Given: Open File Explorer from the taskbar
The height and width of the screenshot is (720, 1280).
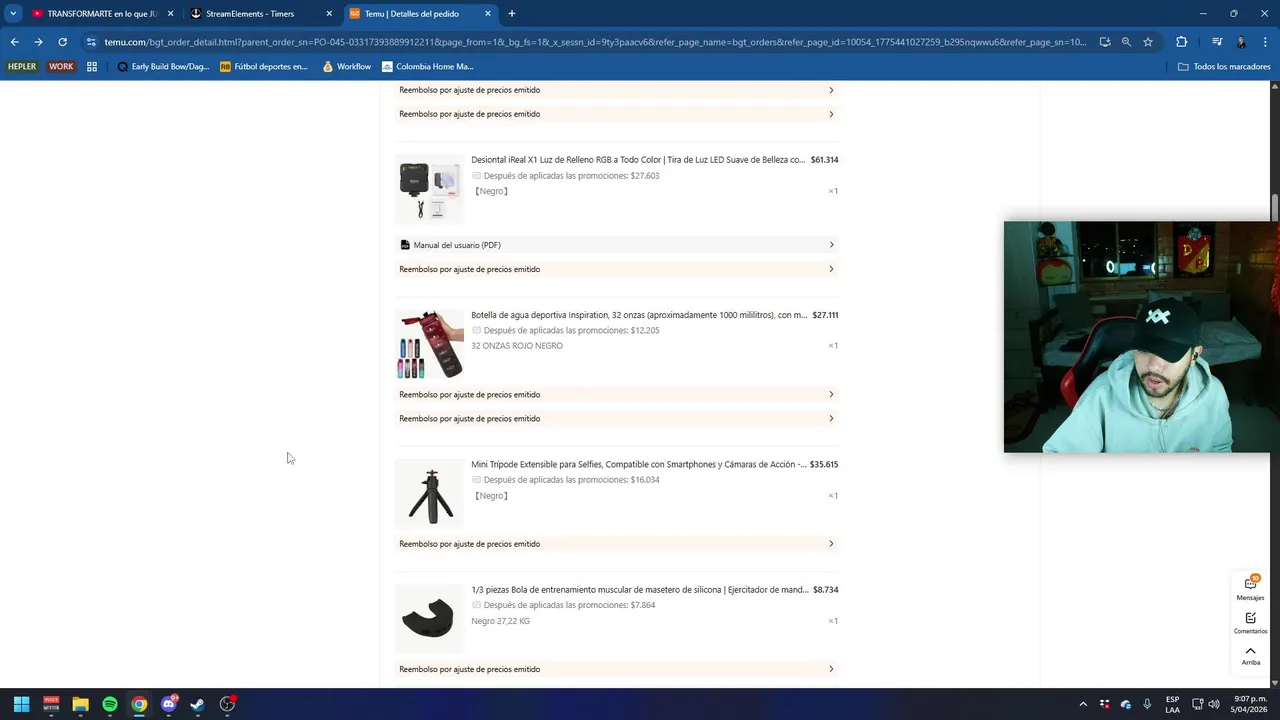Looking at the screenshot, I should pyautogui.click(x=80, y=704).
